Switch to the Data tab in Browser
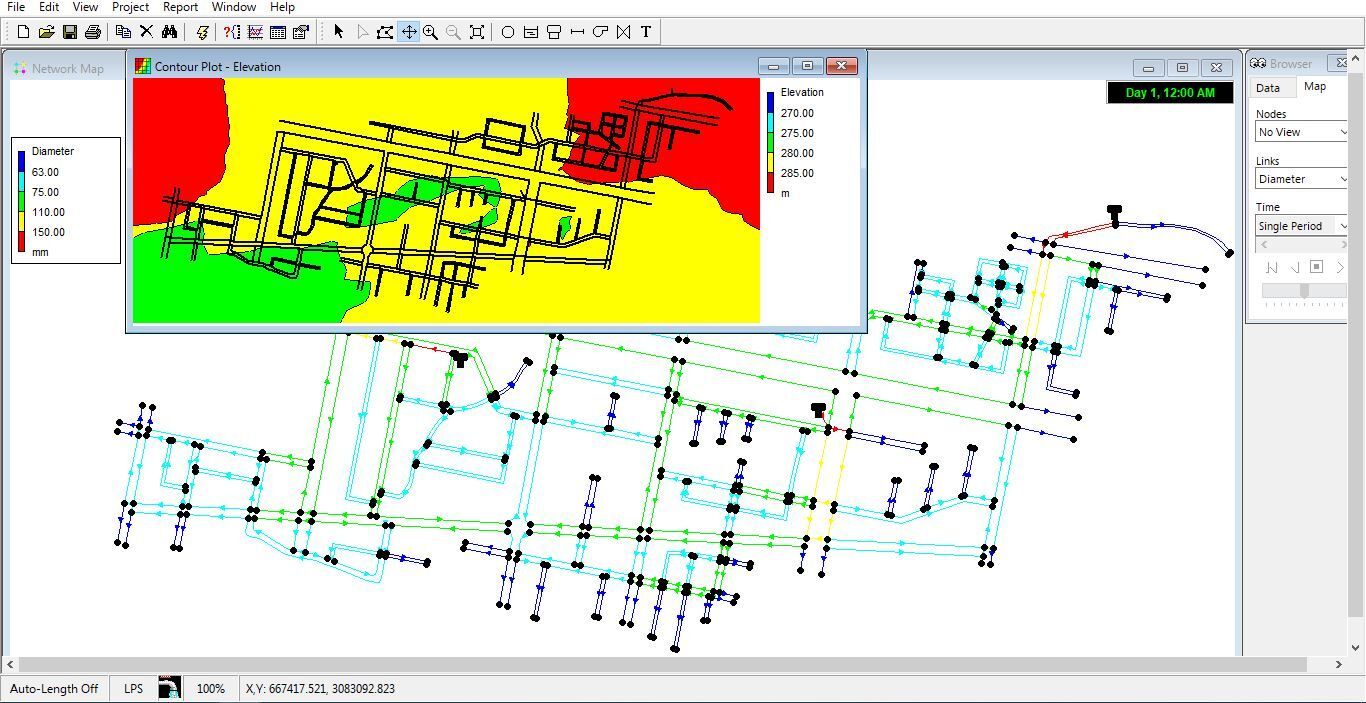1366x703 pixels. pos(1268,88)
